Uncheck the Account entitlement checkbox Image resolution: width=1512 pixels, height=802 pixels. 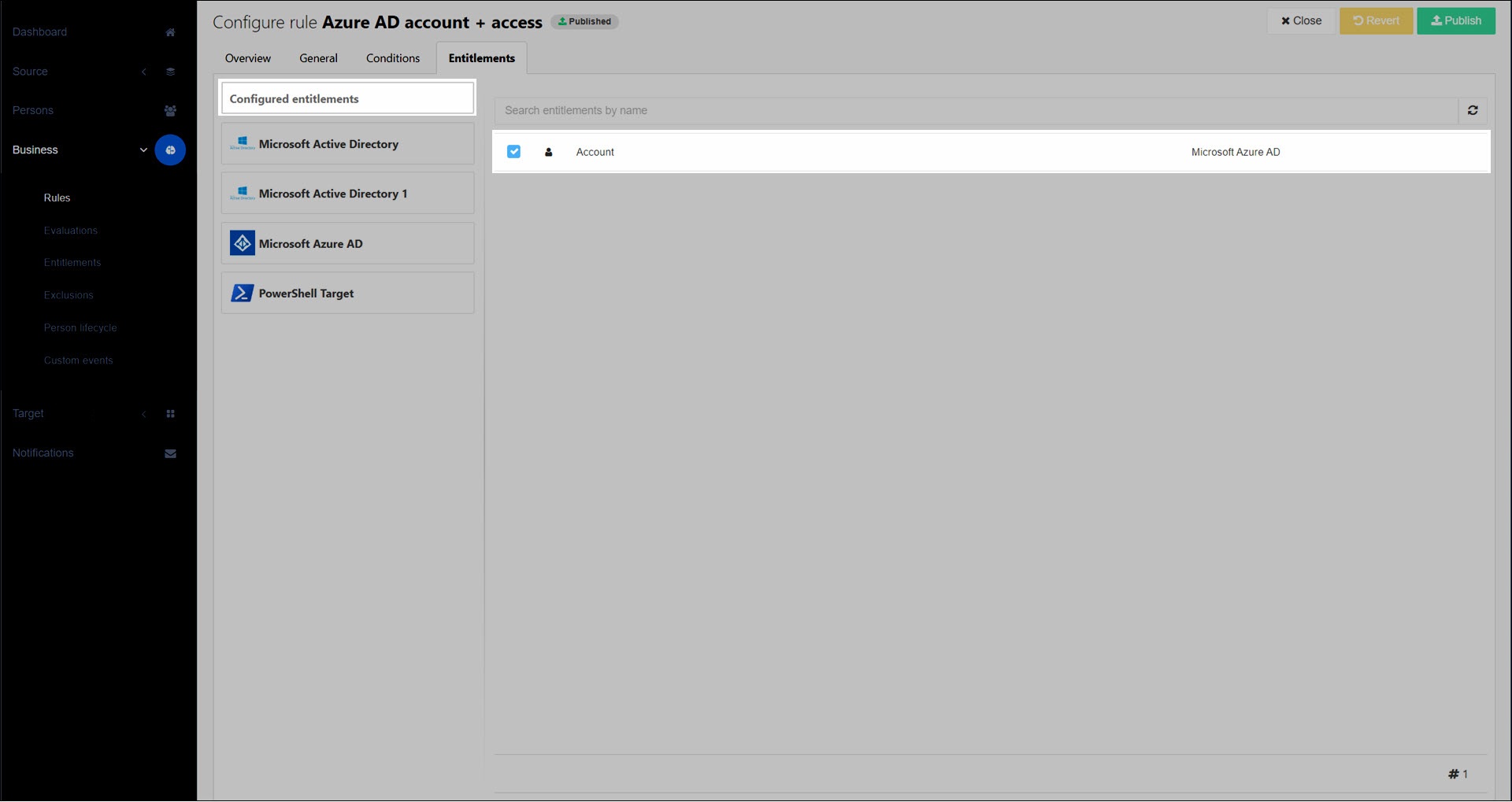pos(513,151)
